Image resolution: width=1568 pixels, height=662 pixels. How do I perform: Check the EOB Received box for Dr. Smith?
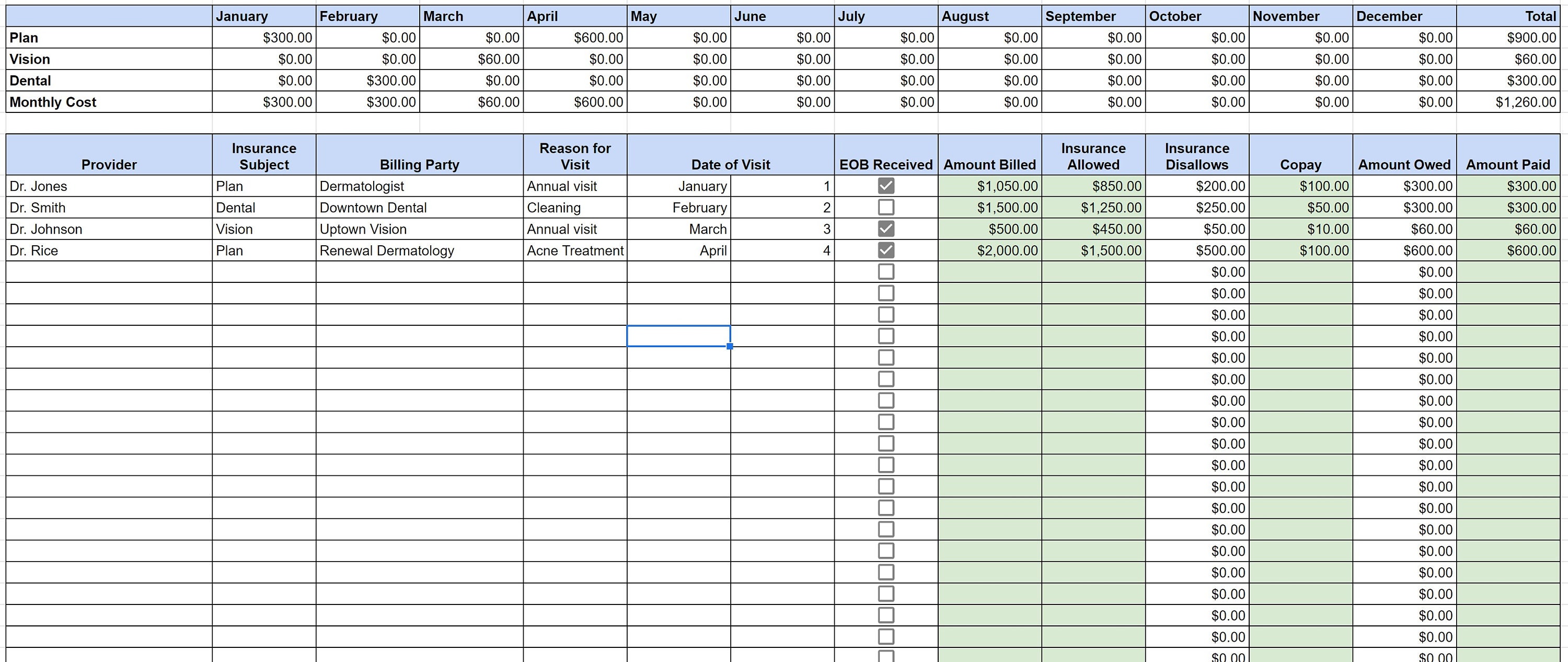[885, 207]
